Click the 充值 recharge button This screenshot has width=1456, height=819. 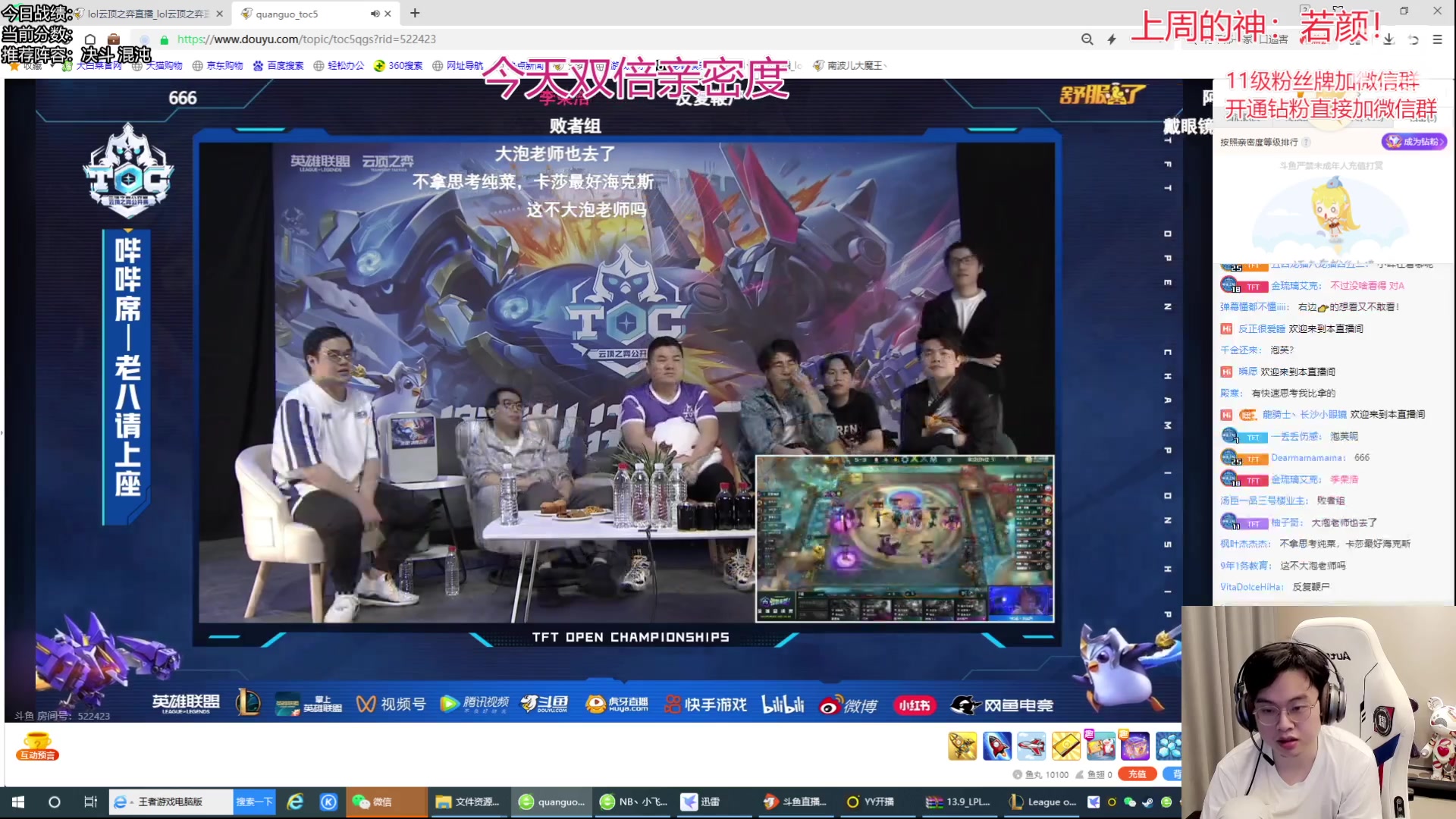point(1136,774)
